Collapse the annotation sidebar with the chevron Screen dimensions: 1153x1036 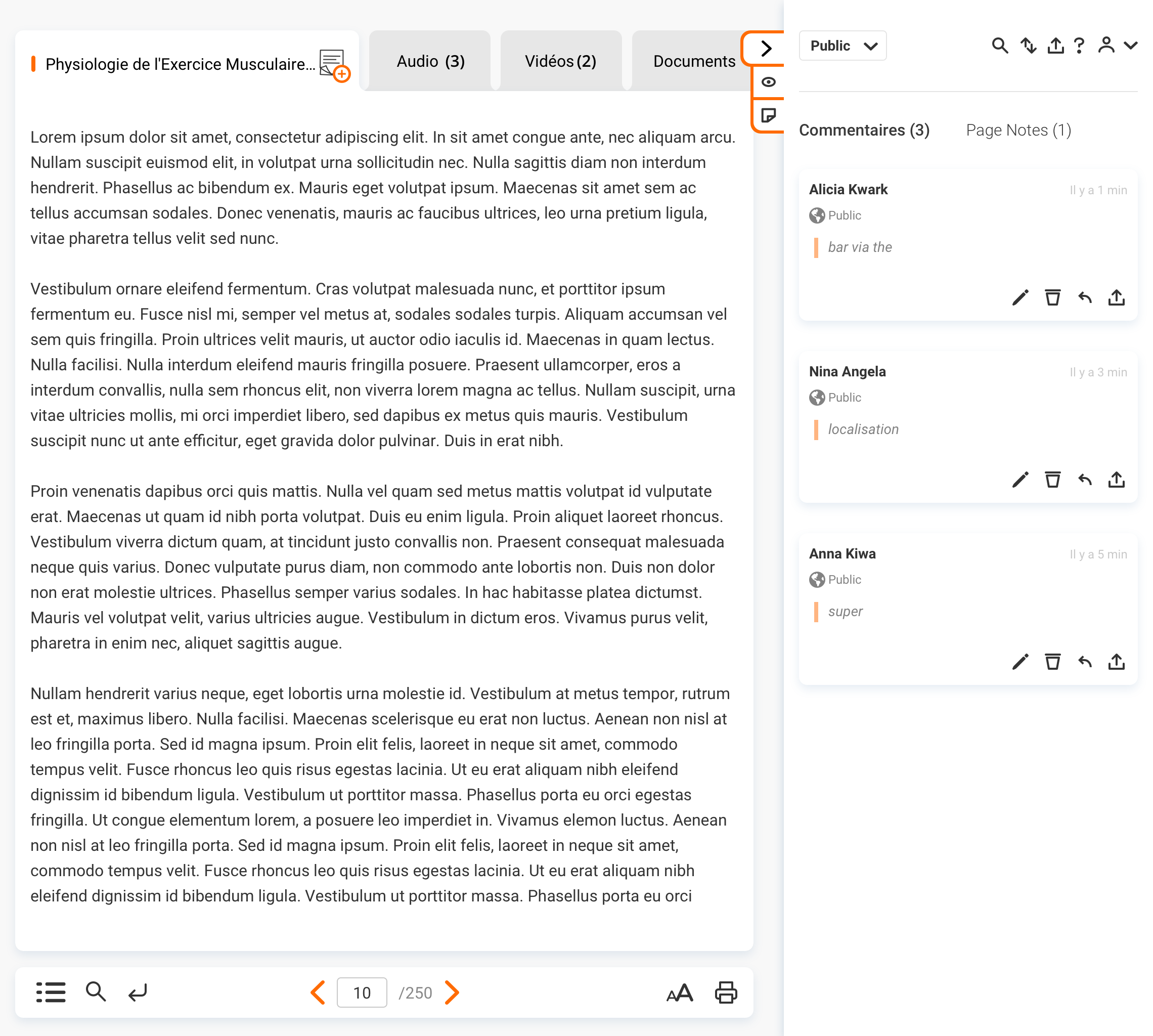(x=766, y=49)
